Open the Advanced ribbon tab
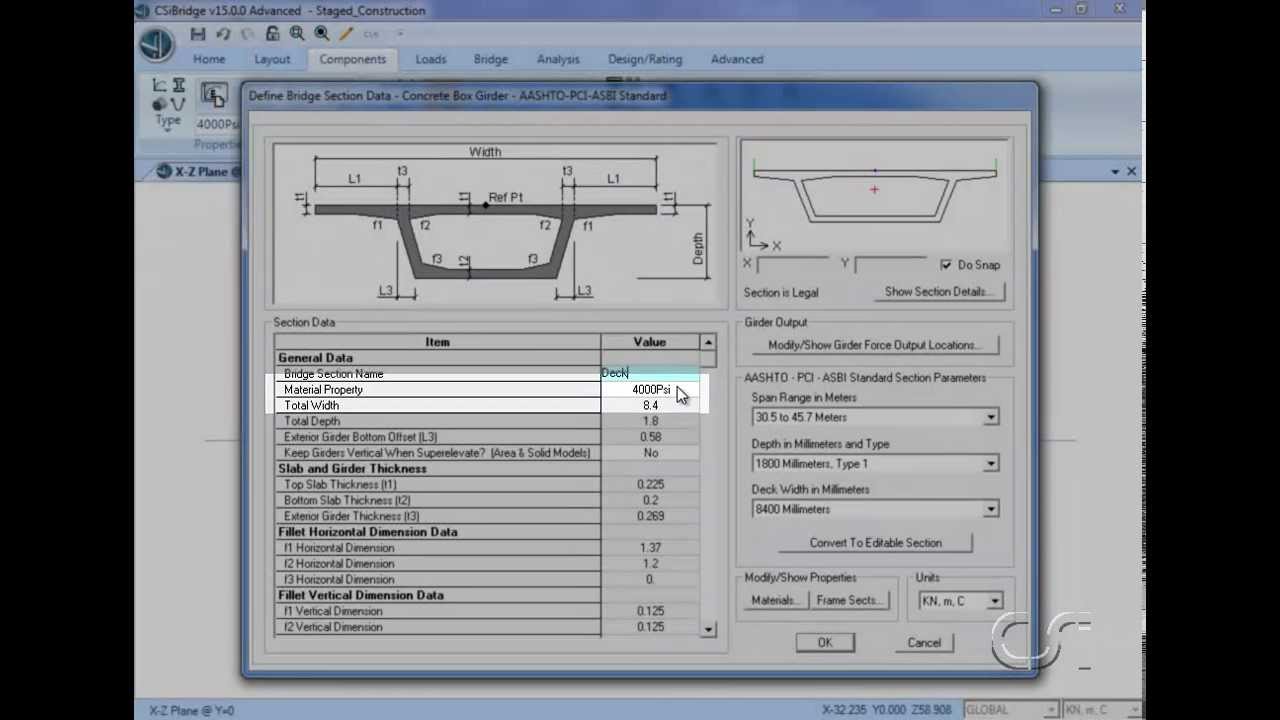The image size is (1280, 720). 737,59
